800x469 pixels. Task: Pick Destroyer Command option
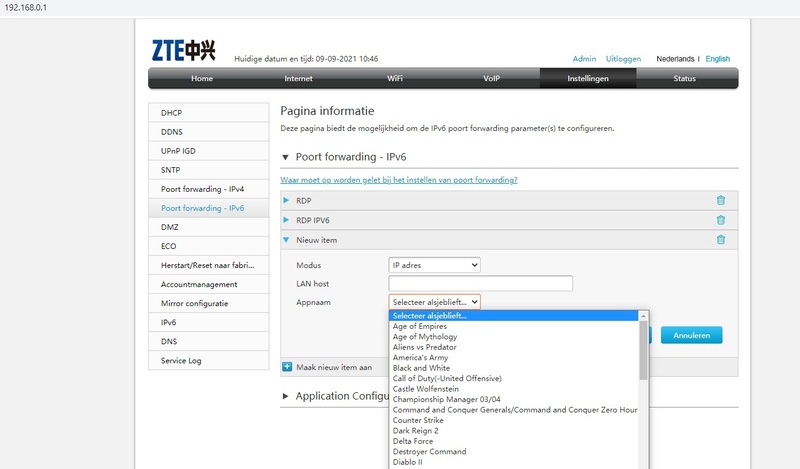514,452
